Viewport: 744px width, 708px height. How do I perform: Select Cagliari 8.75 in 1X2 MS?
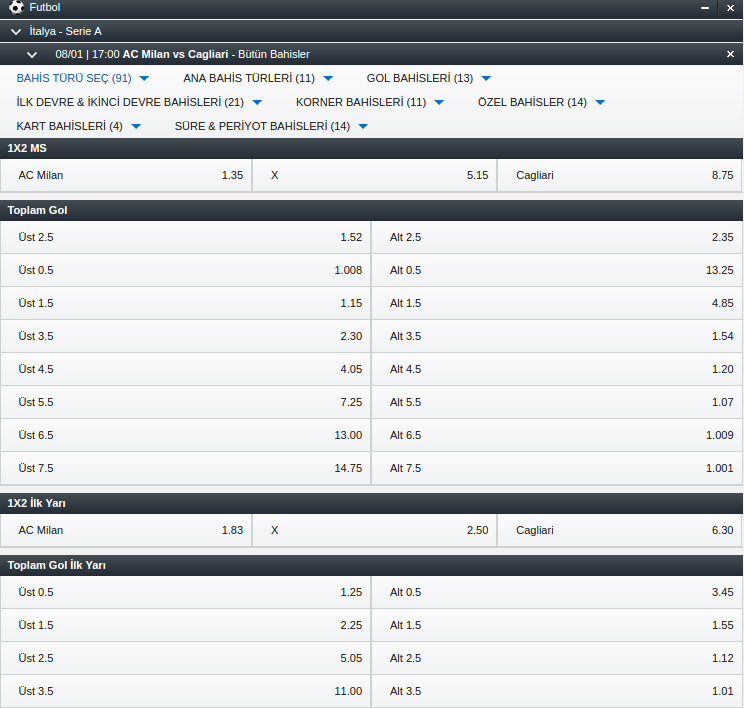pyautogui.click(x=620, y=176)
